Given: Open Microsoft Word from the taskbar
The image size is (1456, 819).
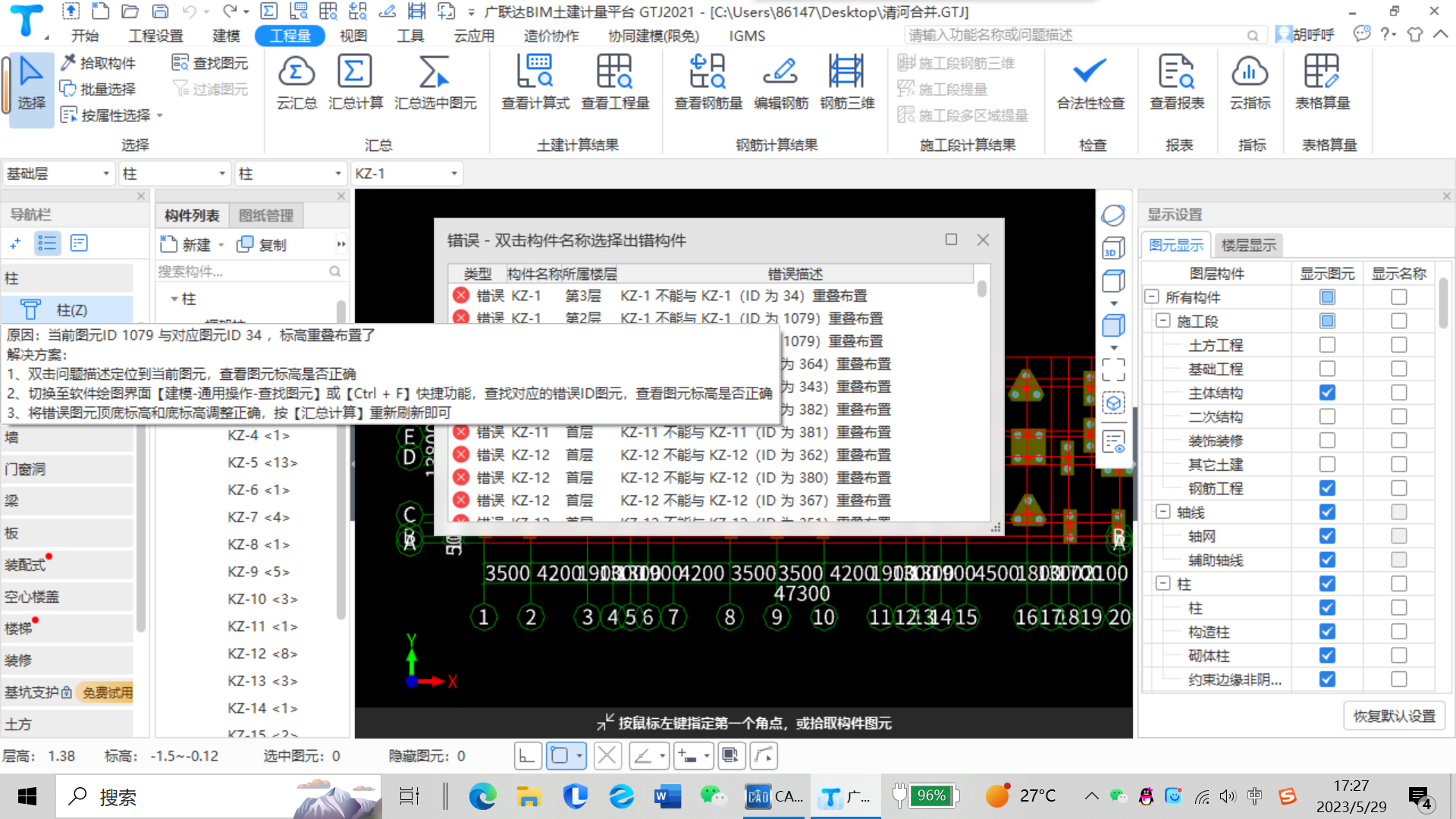Looking at the screenshot, I should [x=667, y=795].
